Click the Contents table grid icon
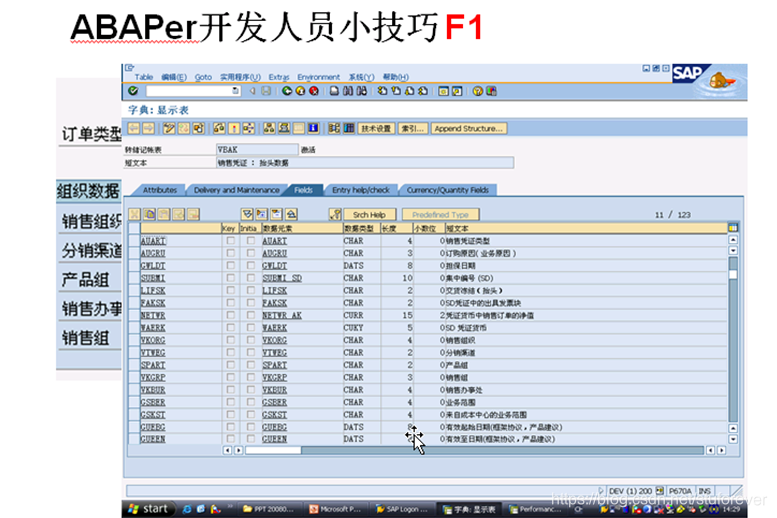This screenshot has width=777, height=518. point(349,128)
